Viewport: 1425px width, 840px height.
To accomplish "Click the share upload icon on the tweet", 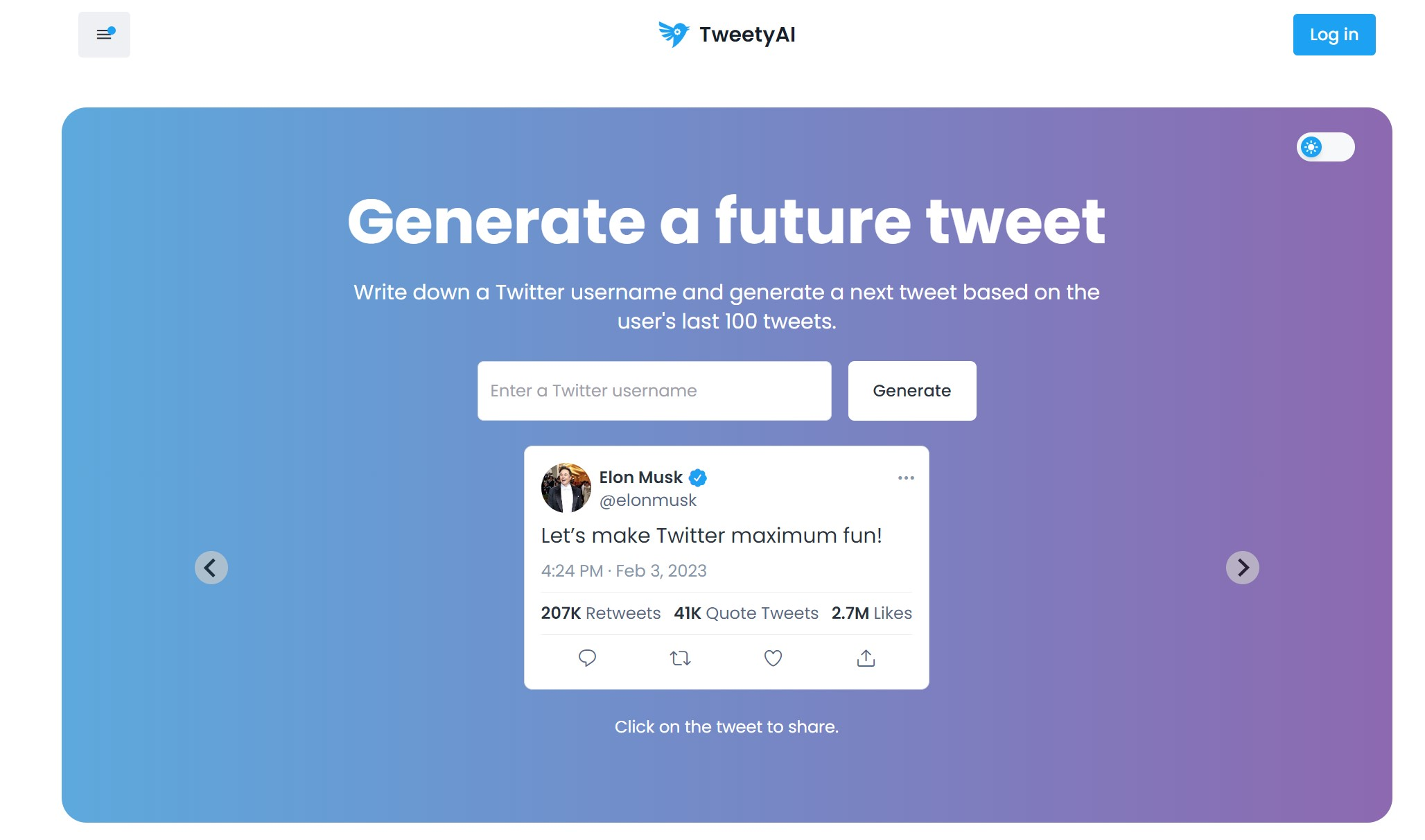I will point(866,658).
